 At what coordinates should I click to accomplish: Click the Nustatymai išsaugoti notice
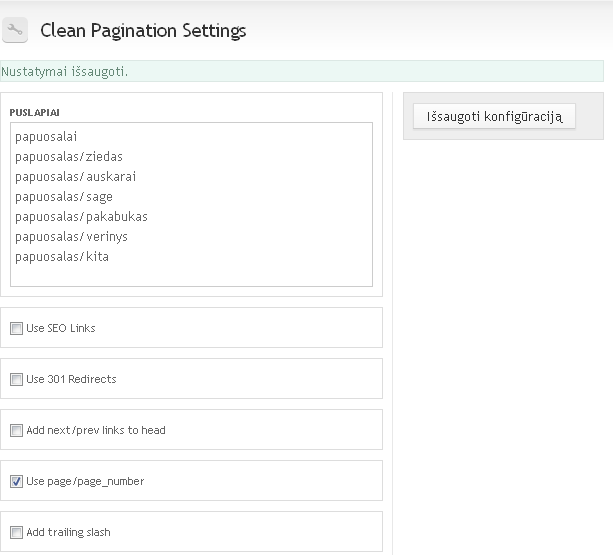coord(302,71)
